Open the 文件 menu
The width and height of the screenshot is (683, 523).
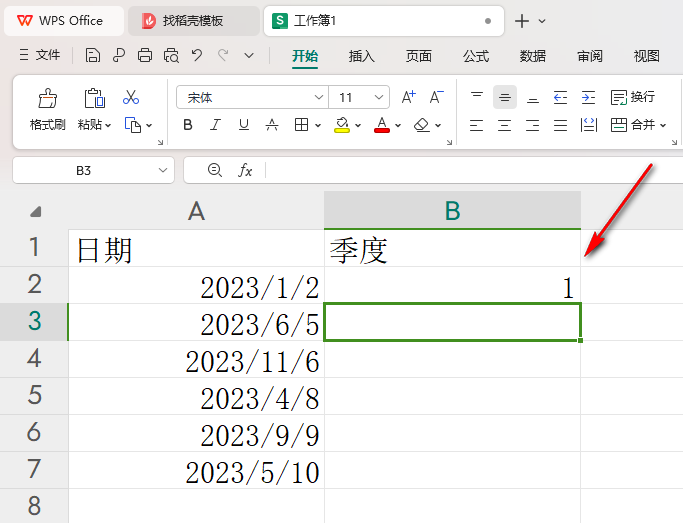tap(40, 55)
